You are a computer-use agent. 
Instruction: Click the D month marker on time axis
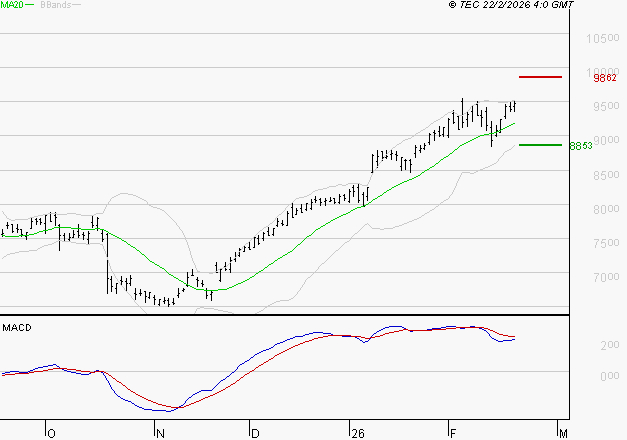255,434
